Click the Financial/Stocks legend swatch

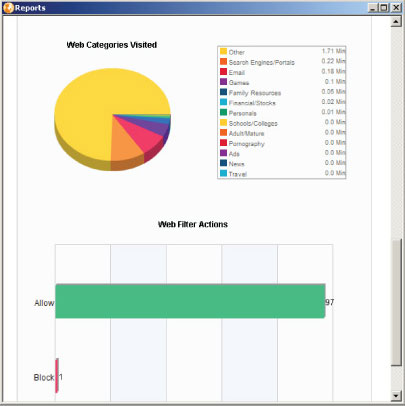[x=223, y=102]
